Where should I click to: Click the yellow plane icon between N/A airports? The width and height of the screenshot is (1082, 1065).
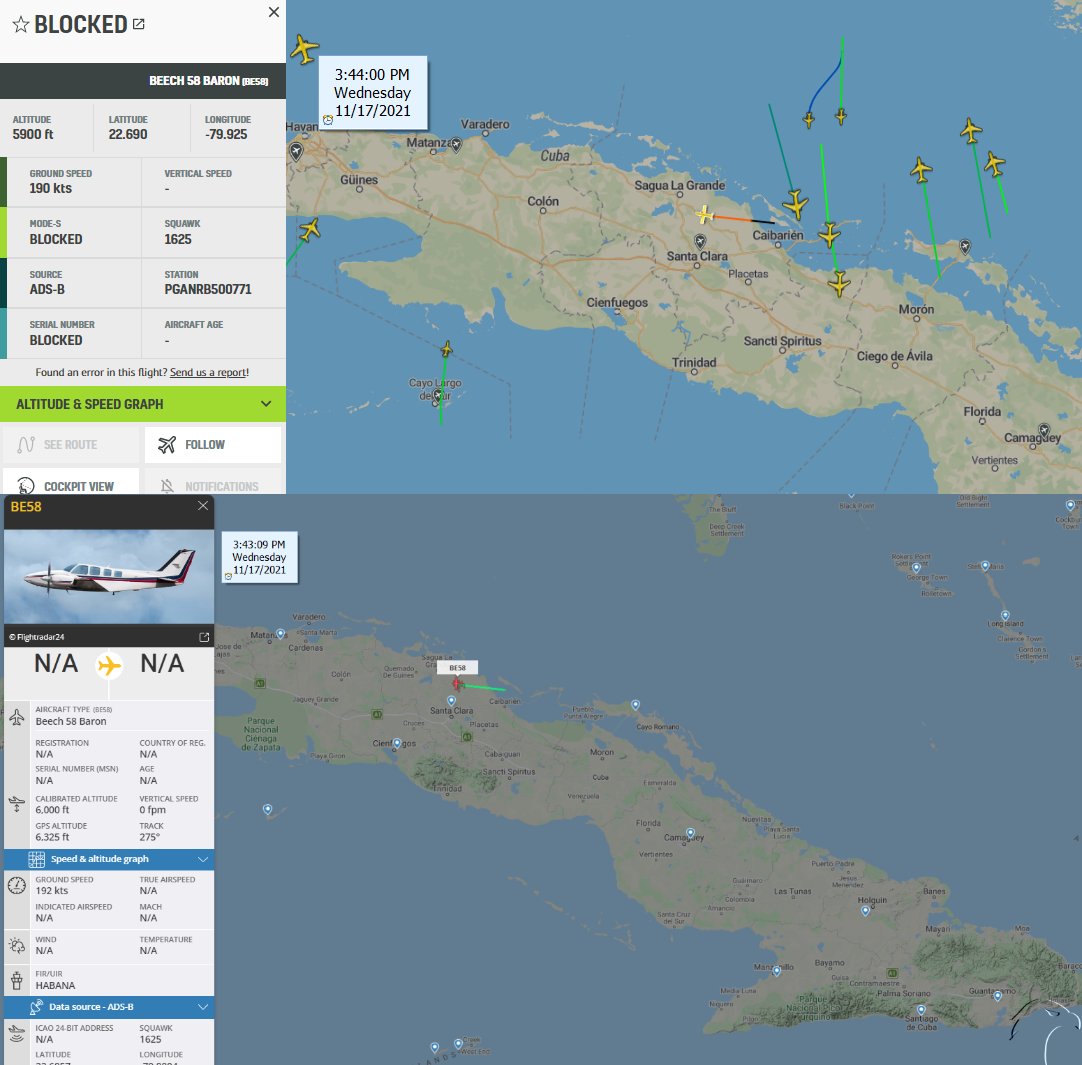(109, 665)
